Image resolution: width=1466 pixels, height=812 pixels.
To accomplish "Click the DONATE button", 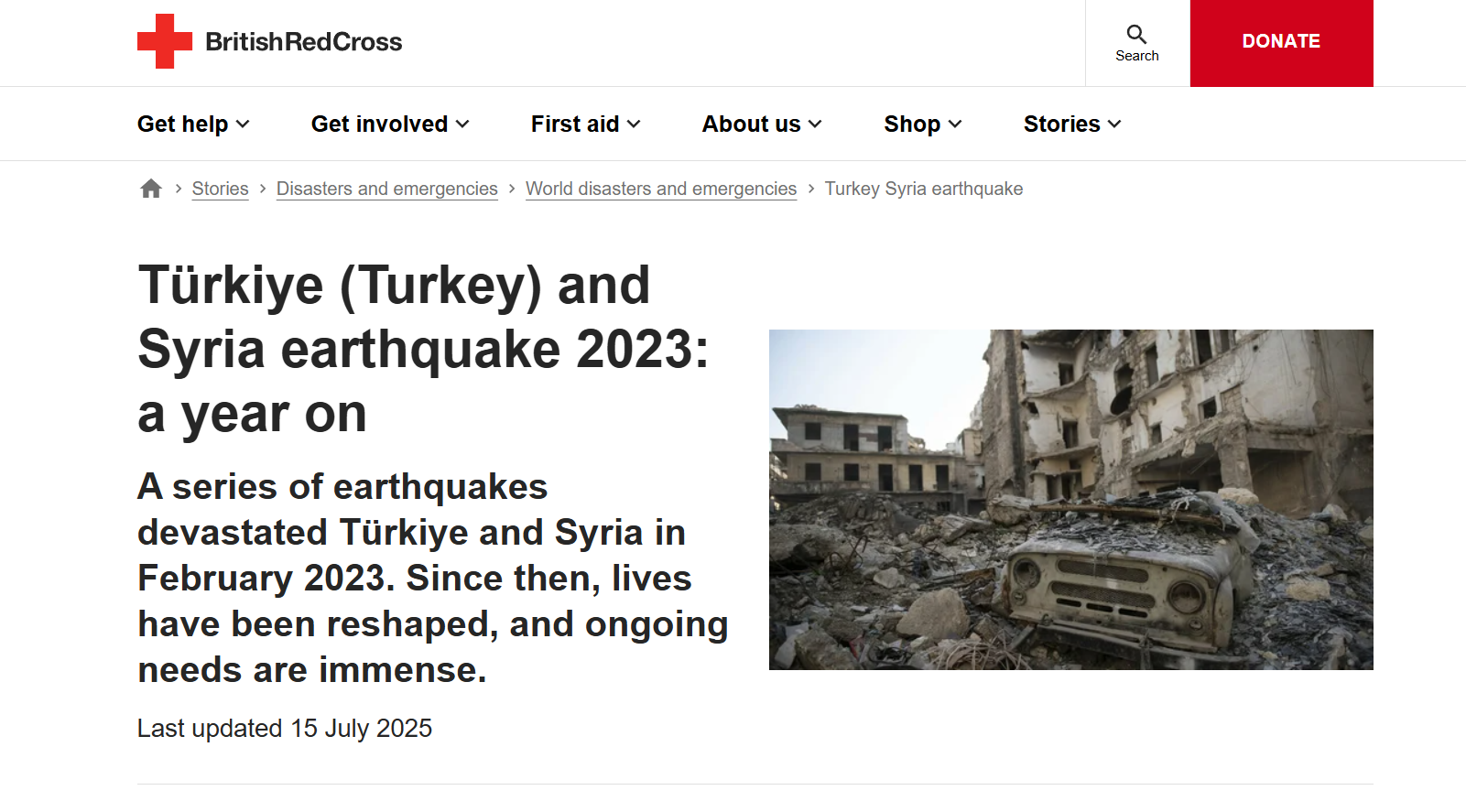I will [1281, 42].
